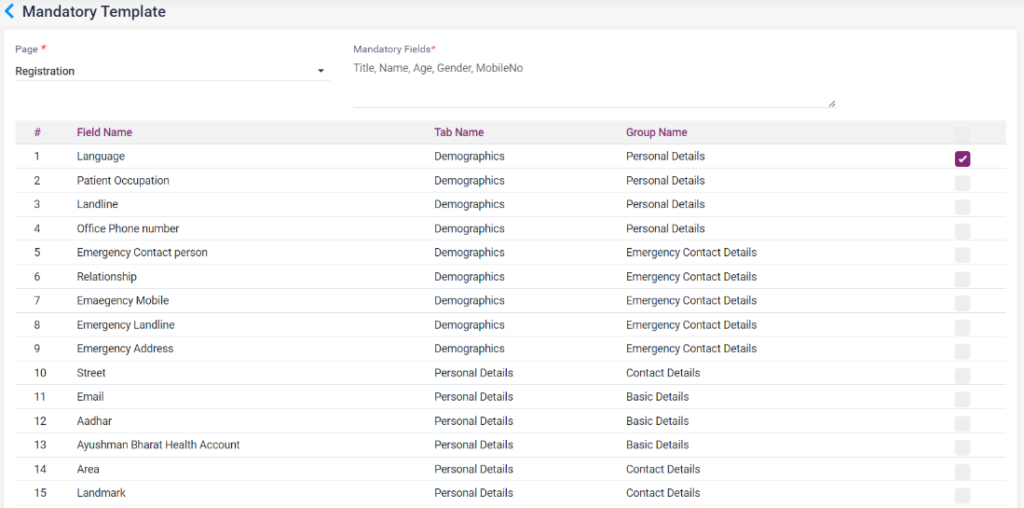The image size is (1024, 508).
Task: Check the Patient Occupation checkbox
Action: [x=962, y=182]
